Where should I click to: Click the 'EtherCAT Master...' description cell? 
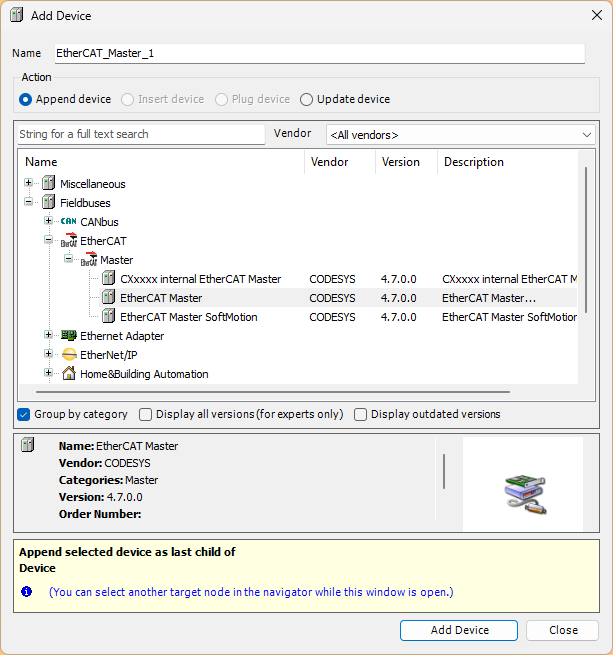(489, 298)
